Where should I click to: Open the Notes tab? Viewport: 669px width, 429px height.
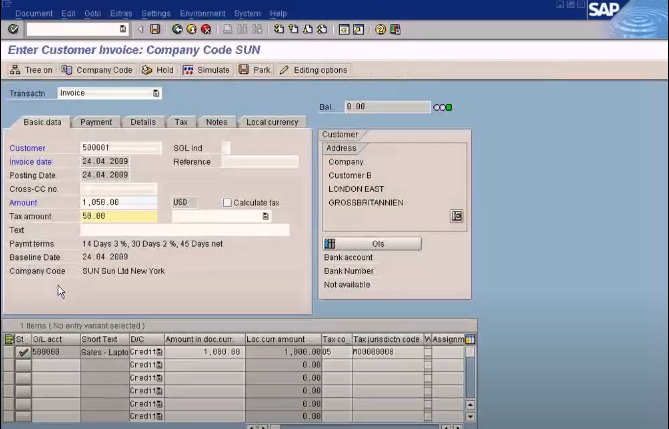pos(217,122)
